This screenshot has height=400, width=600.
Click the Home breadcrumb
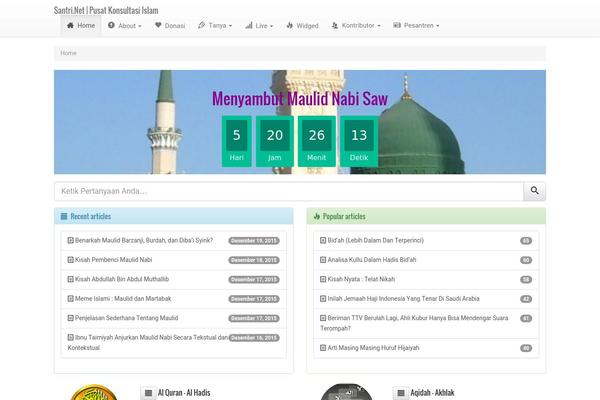click(x=68, y=53)
